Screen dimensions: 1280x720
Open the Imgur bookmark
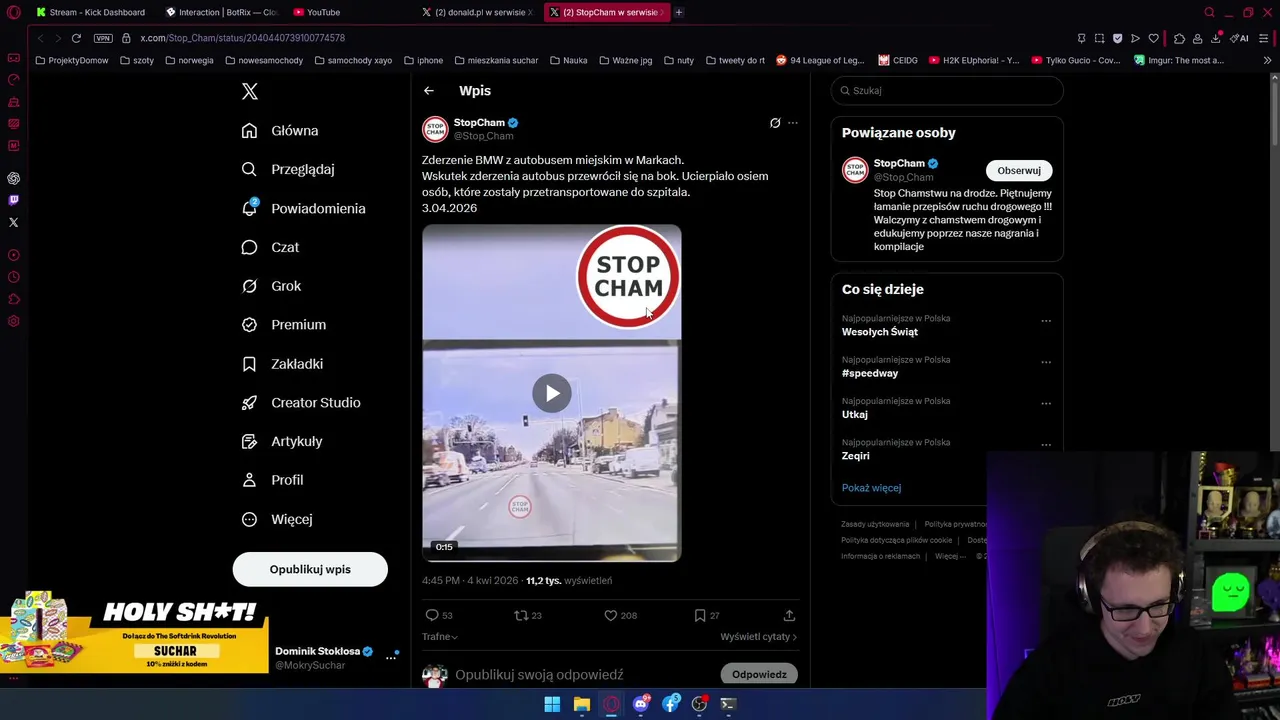tap(1179, 60)
